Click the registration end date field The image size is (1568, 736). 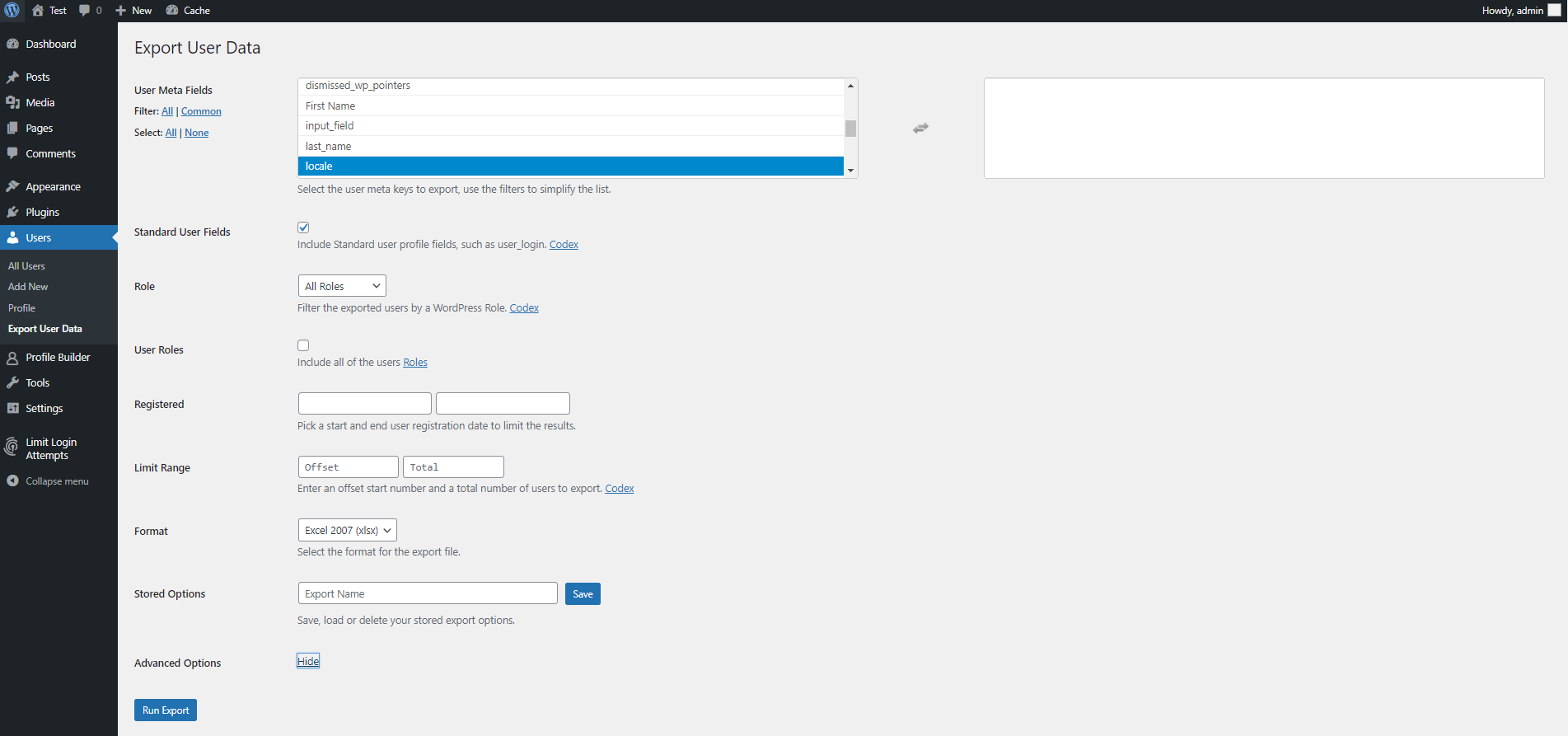point(503,404)
